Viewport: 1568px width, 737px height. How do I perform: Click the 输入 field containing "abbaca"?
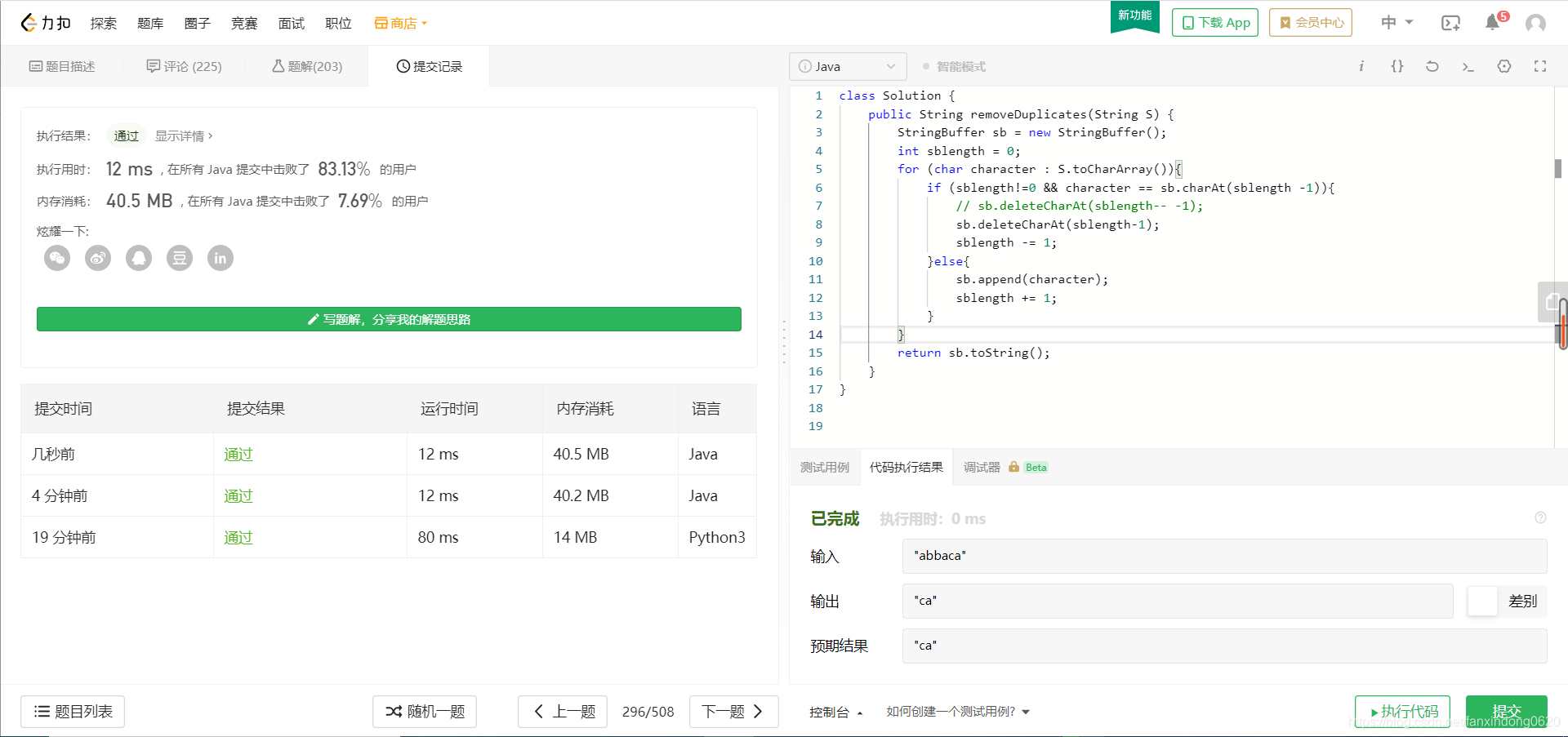coord(1225,556)
